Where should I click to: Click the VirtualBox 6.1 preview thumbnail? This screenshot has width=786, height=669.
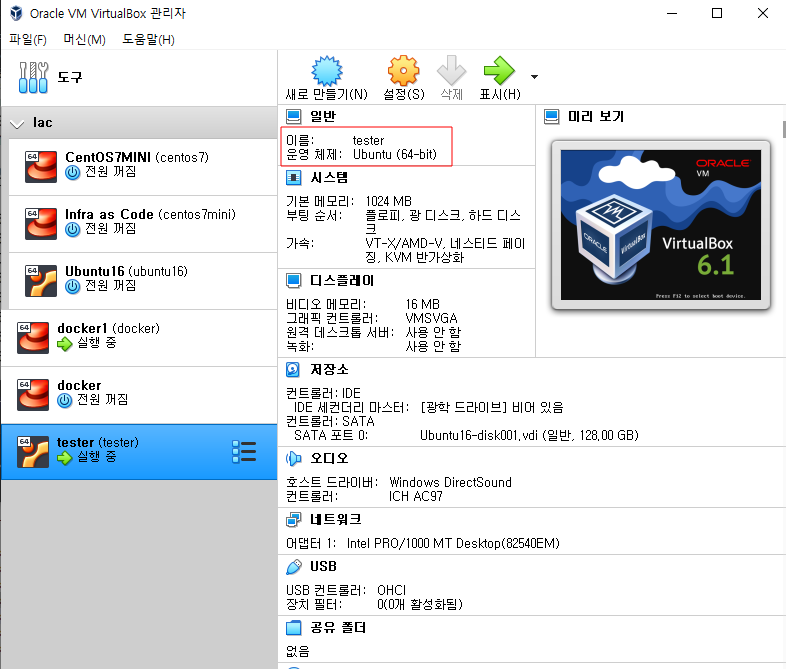(661, 226)
